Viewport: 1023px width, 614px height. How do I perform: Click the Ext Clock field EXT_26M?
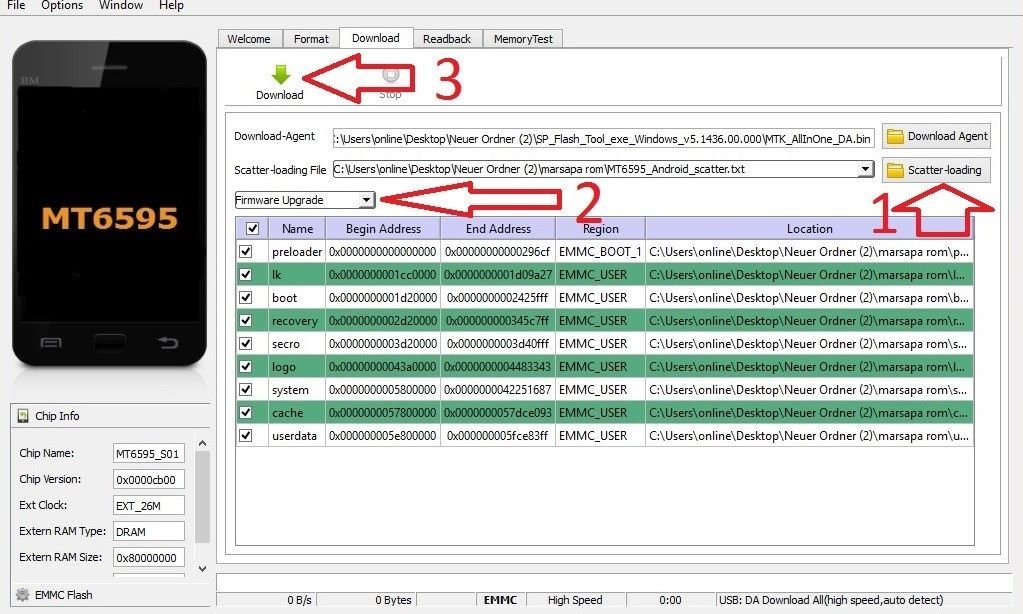[149, 506]
